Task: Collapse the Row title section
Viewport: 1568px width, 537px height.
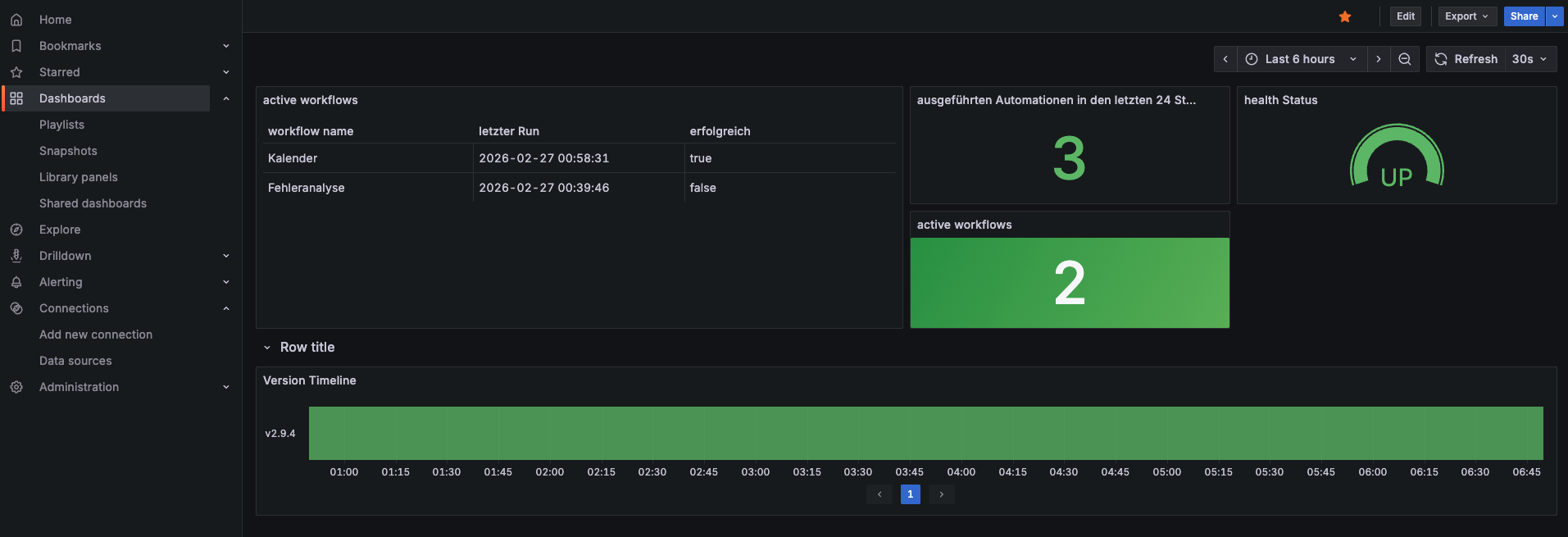Action: coord(267,348)
